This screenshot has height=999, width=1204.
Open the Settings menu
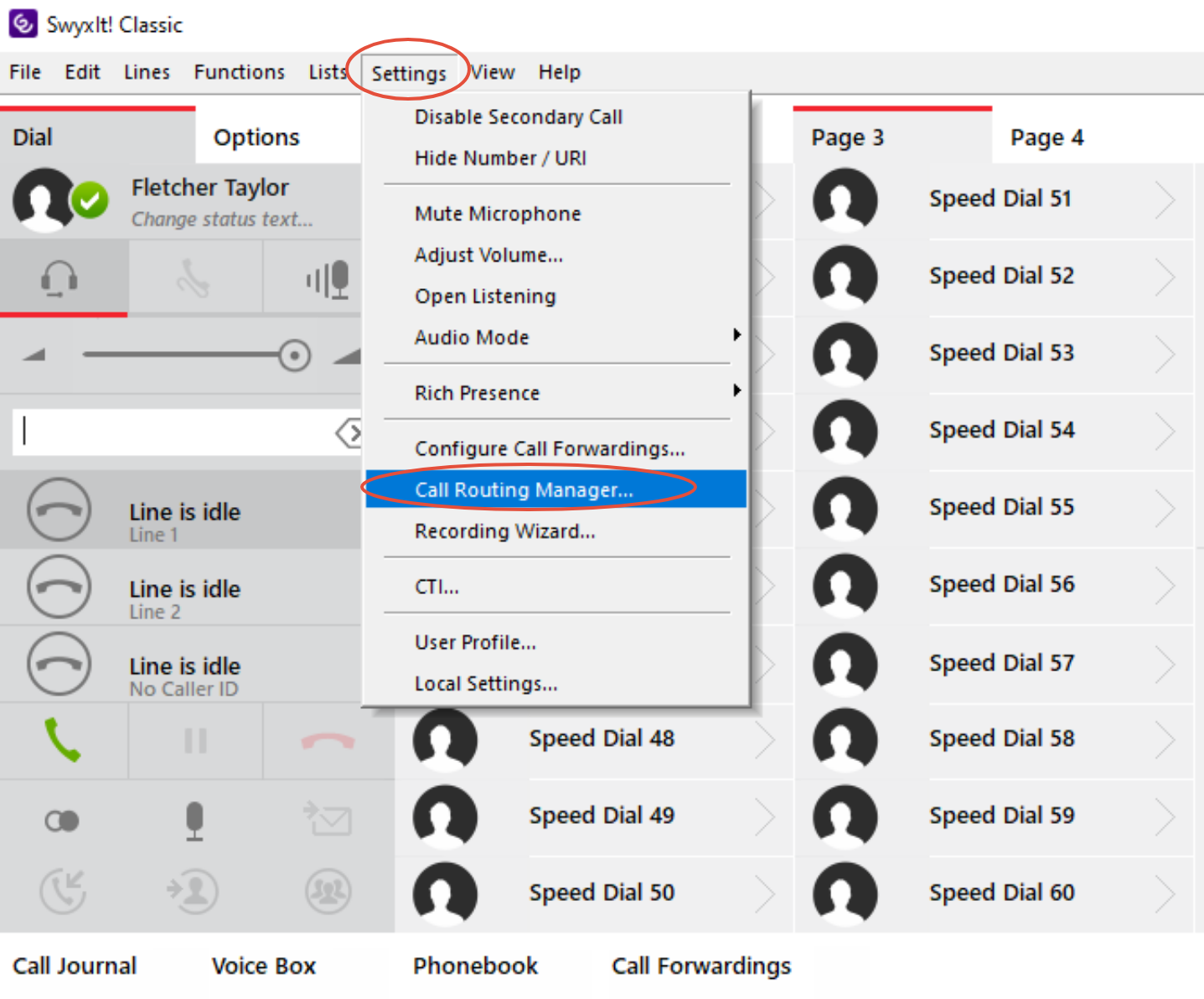409,73
